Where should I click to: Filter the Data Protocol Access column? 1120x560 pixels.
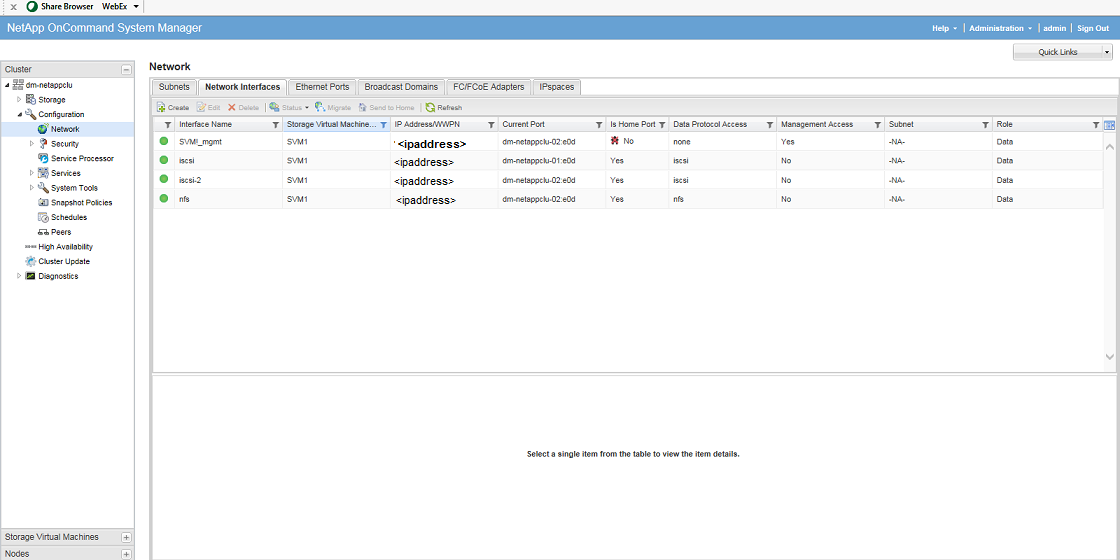coord(769,124)
